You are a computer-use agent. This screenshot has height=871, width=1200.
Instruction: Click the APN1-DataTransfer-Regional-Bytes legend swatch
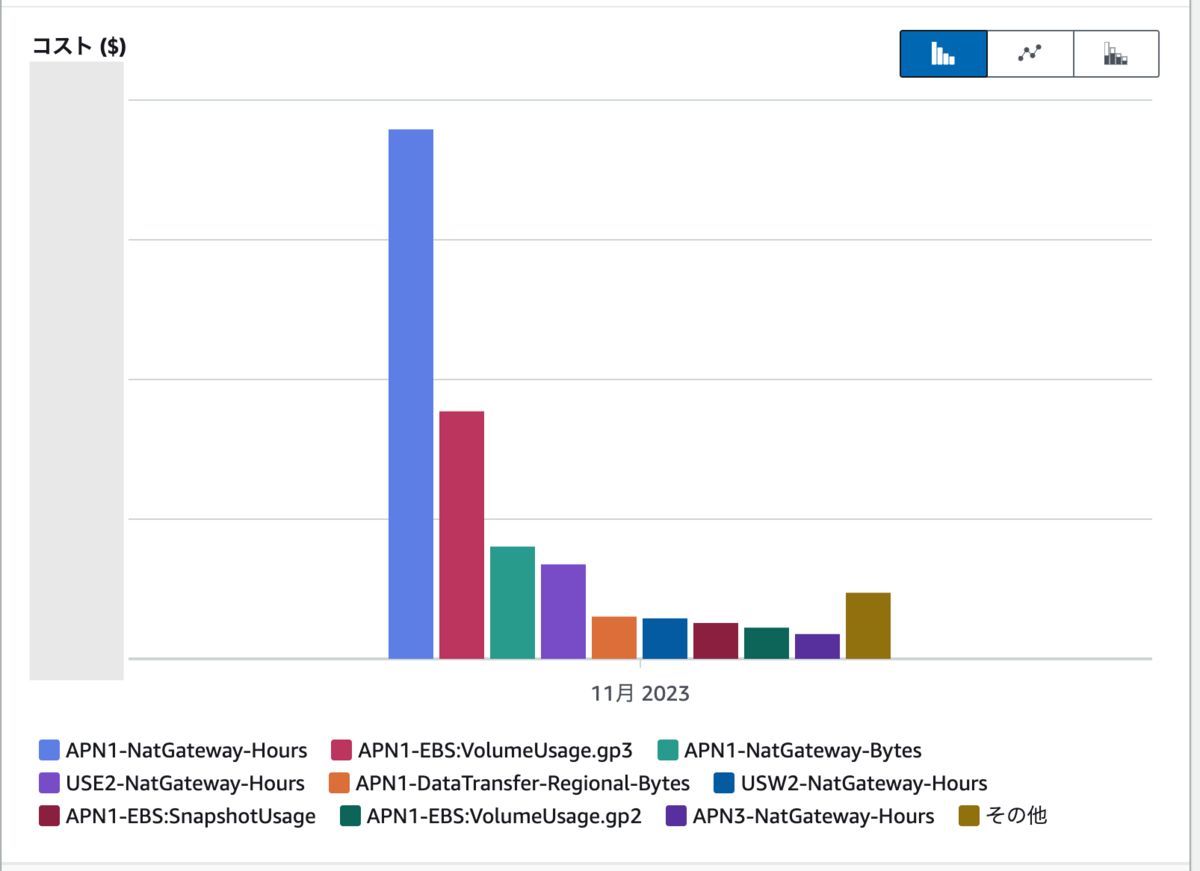point(338,783)
